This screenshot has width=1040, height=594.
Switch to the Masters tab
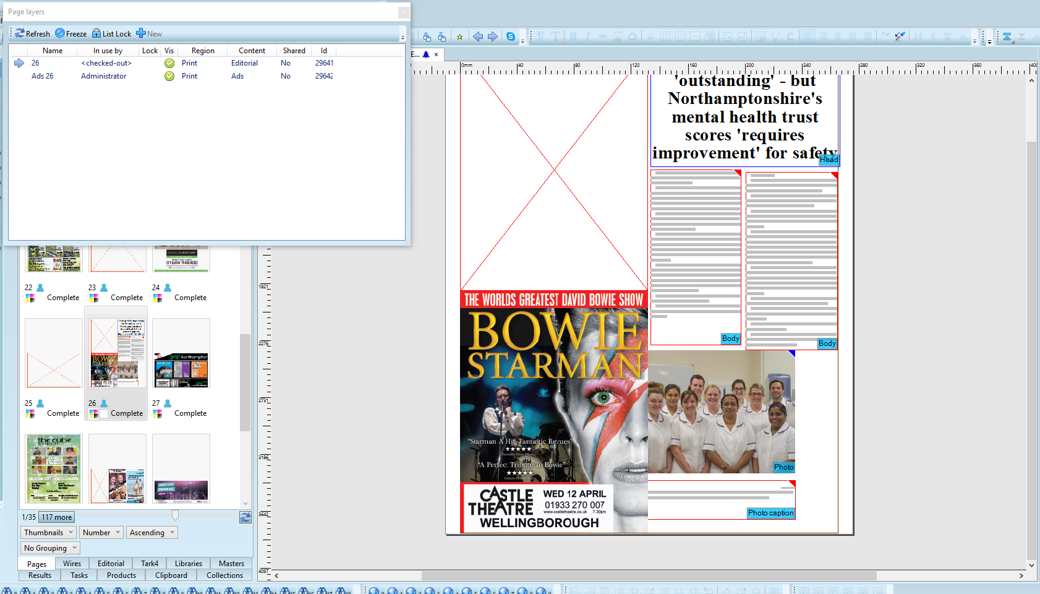(231, 564)
